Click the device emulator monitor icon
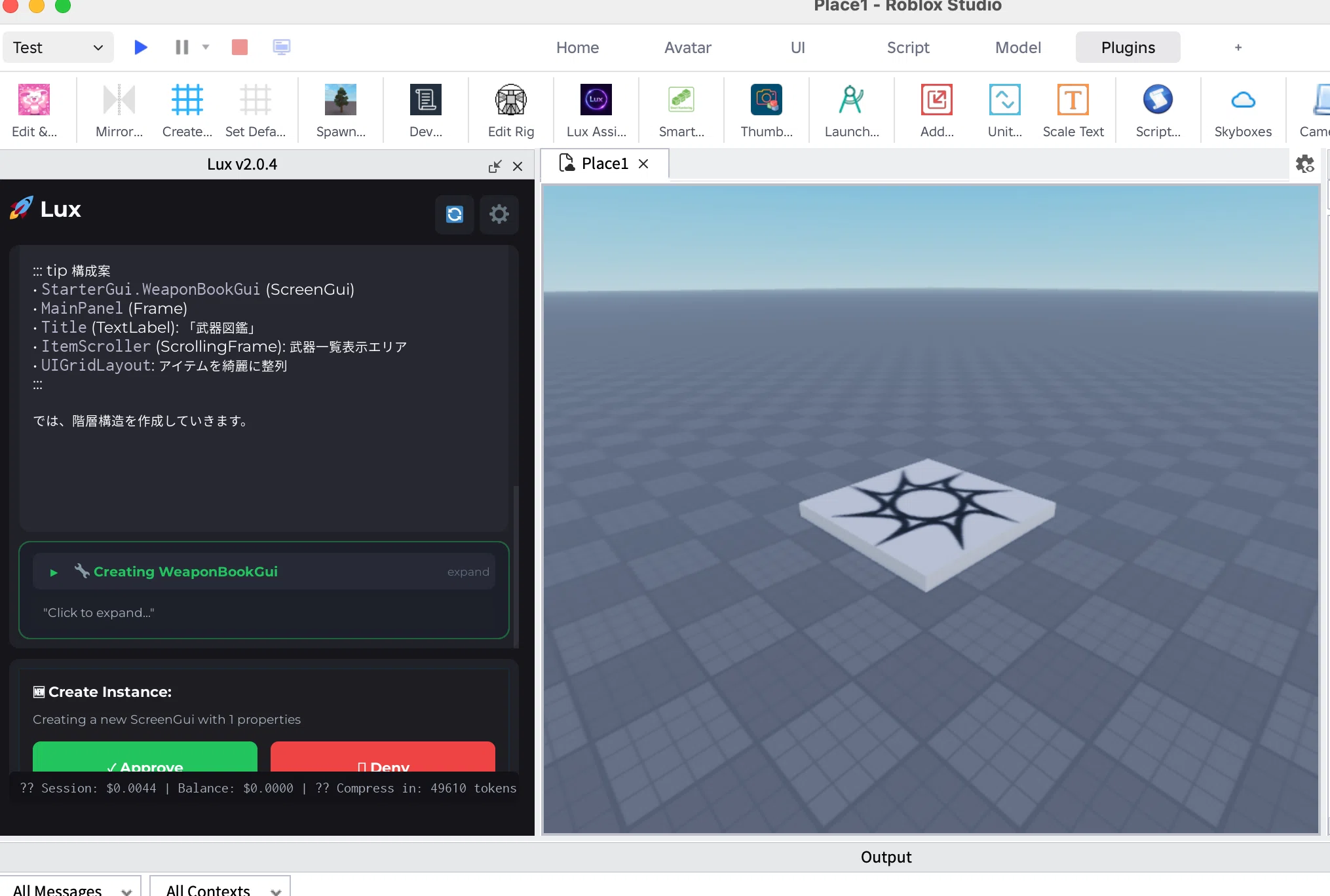1330x896 pixels. click(282, 47)
